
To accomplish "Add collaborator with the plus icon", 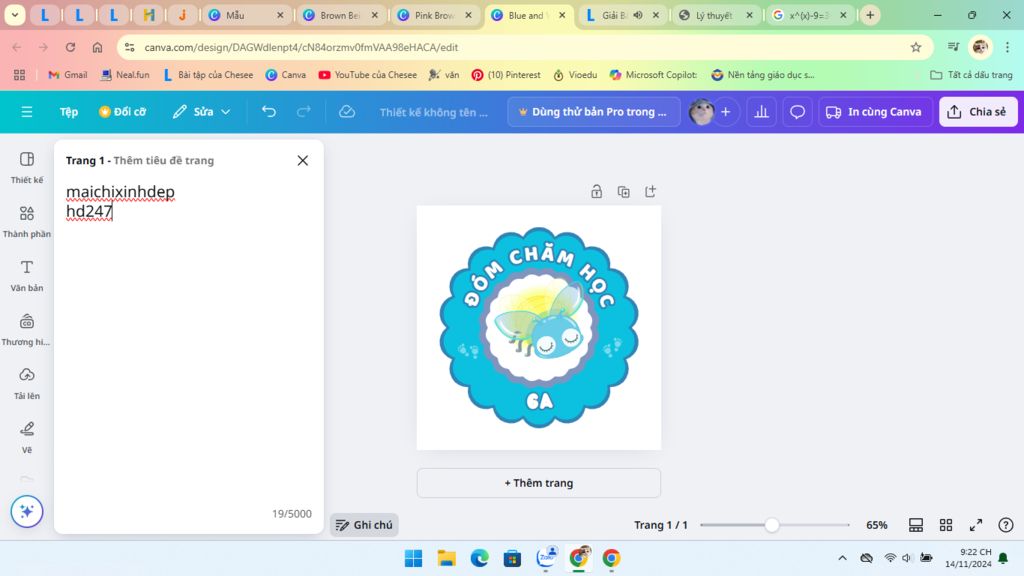I will 726,112.
